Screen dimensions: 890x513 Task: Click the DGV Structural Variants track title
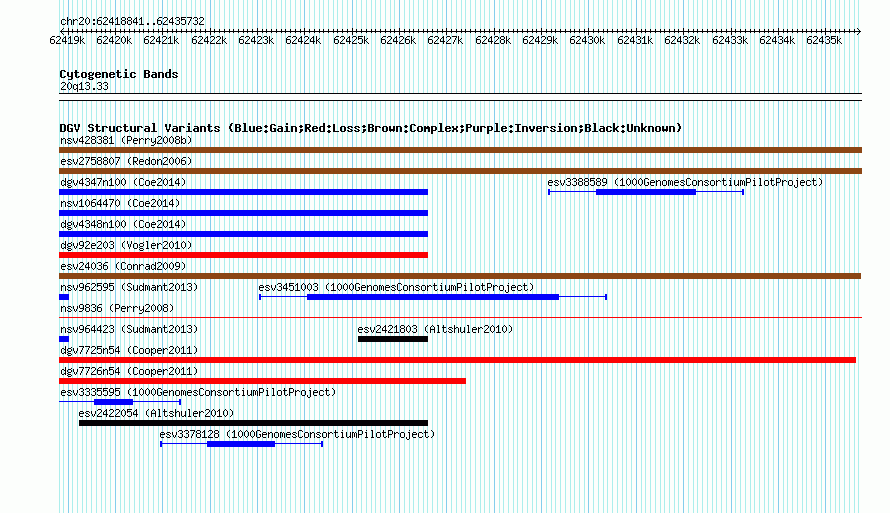point(371,128)
